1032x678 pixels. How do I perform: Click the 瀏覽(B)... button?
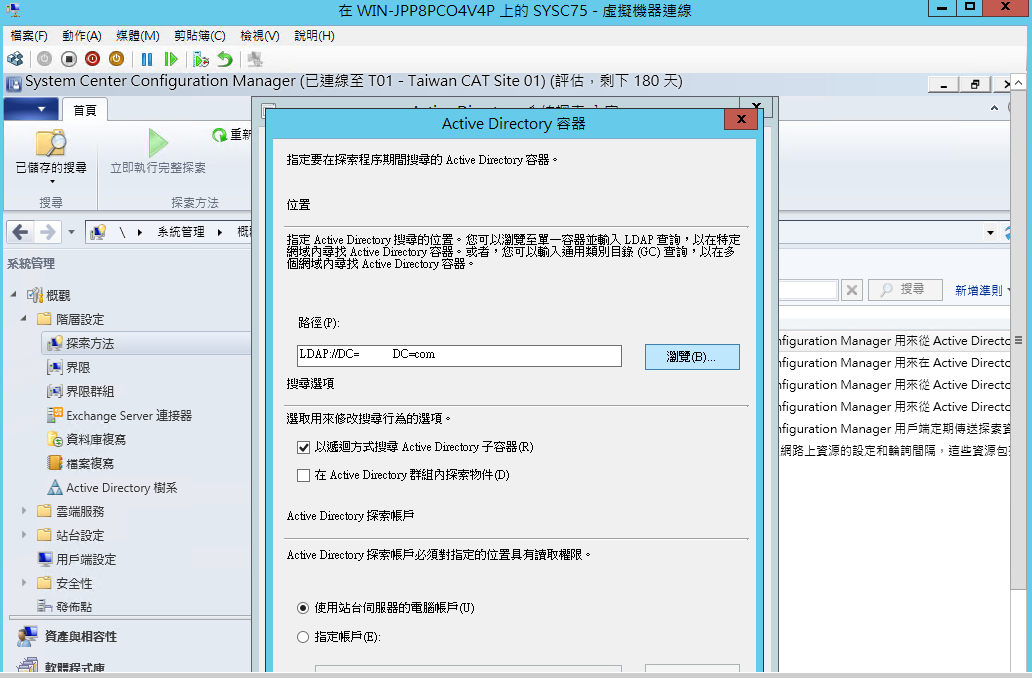coord(692,357)
